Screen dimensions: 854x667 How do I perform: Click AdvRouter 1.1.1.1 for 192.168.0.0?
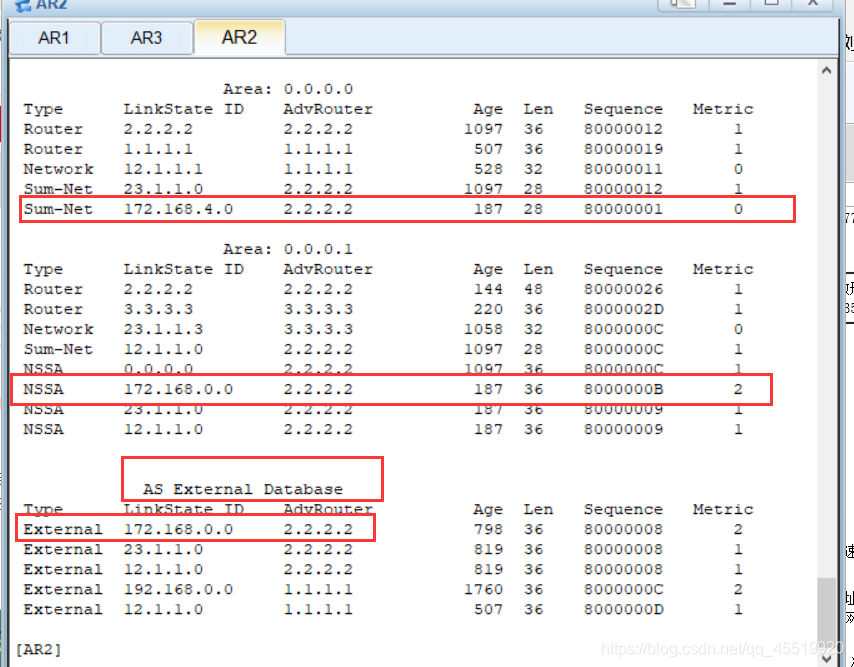click(318, 589)
